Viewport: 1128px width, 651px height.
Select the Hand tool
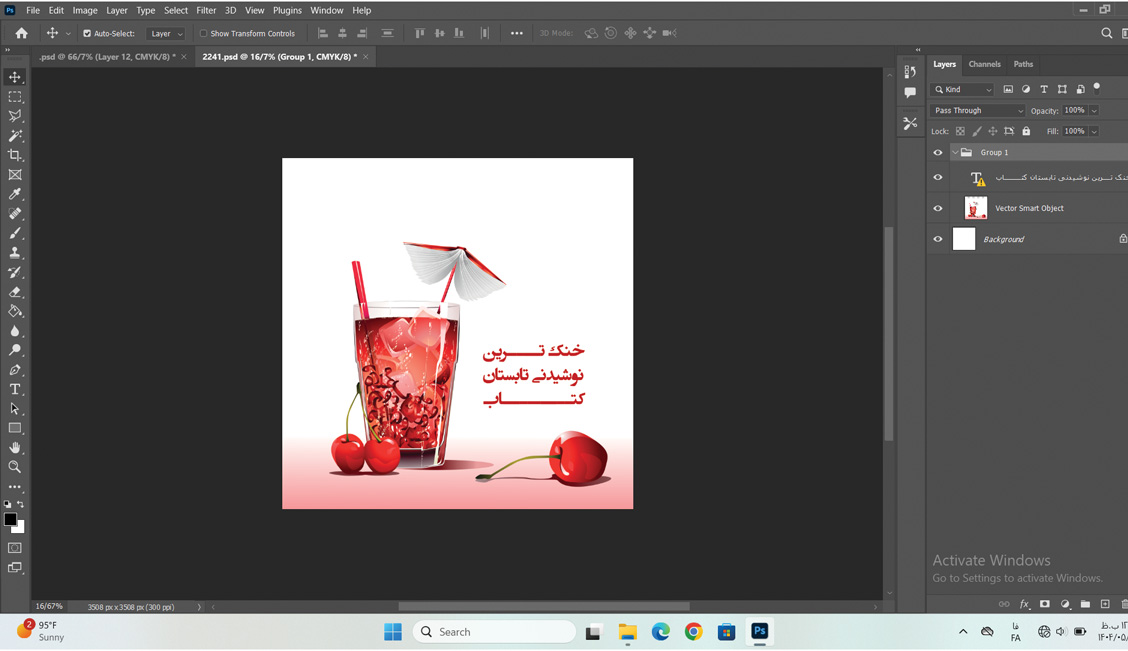coord(14,447)
